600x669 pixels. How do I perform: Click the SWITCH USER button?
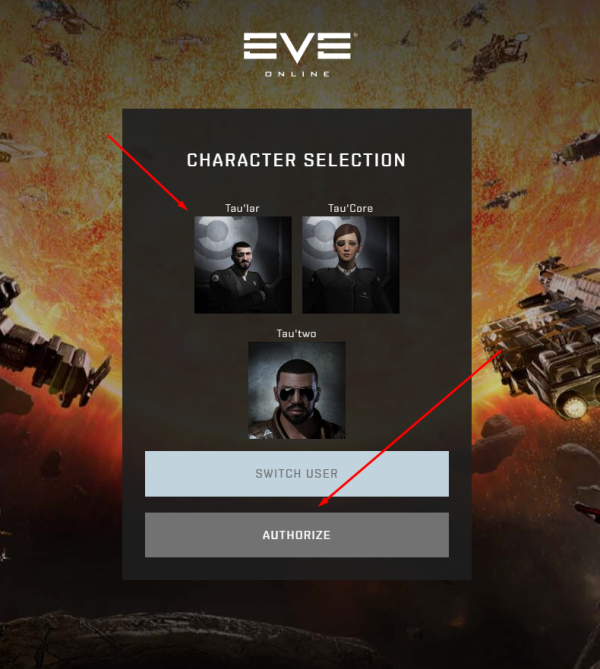coord(297,474)
